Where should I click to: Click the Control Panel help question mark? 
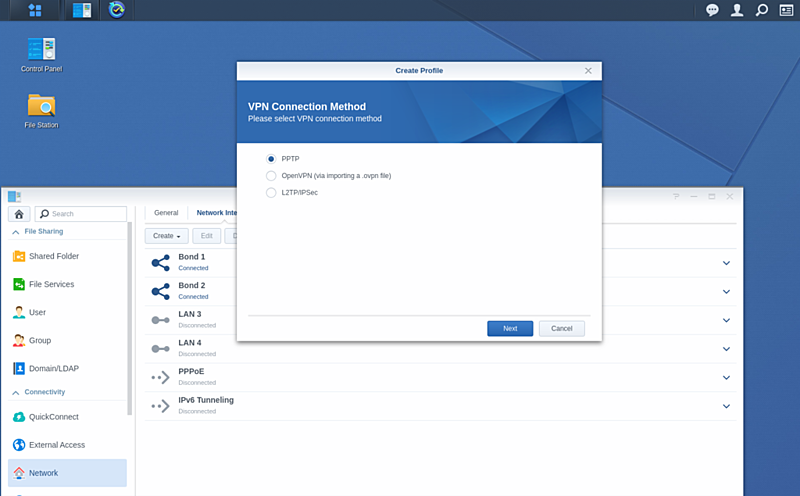(676, 196)
